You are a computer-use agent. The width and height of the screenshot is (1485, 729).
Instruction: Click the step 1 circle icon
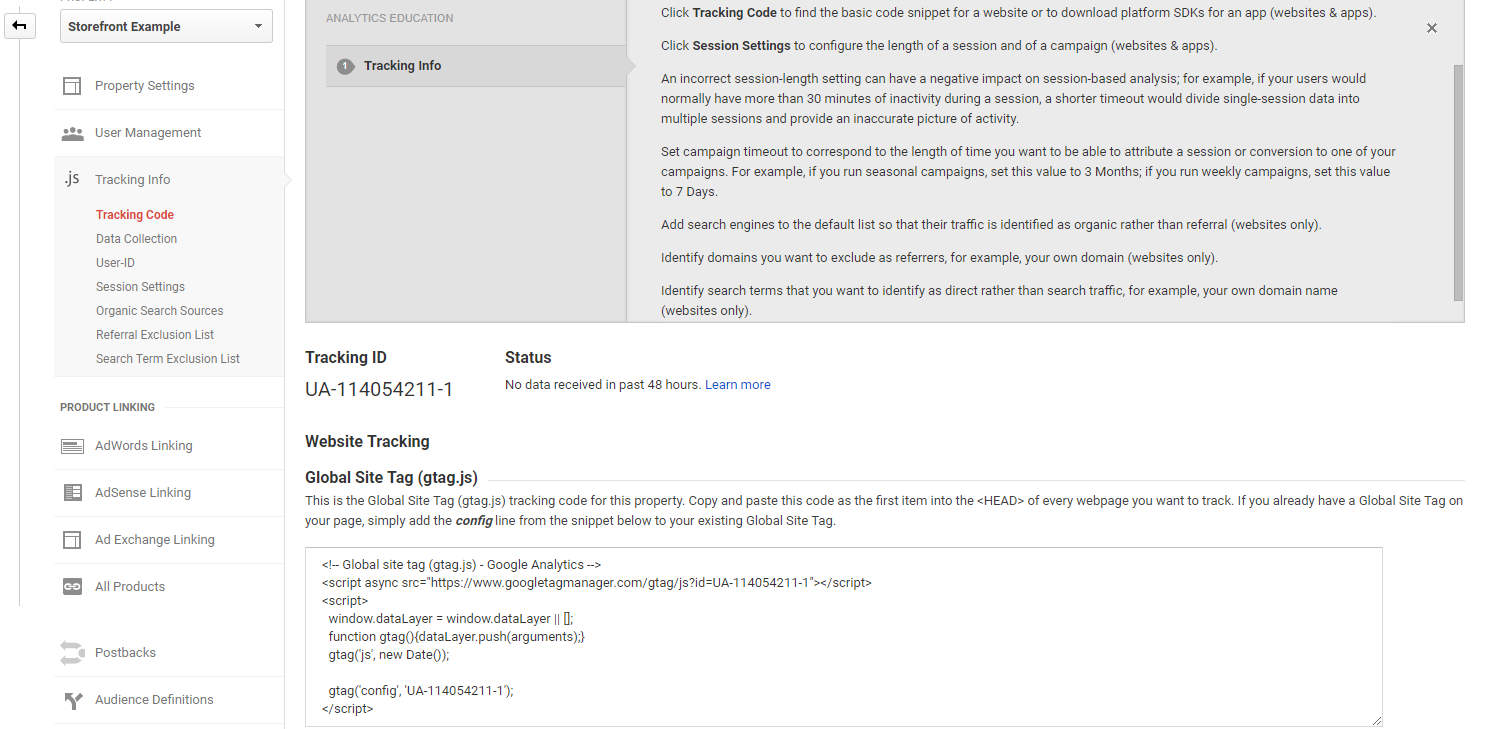pos(346,66)
